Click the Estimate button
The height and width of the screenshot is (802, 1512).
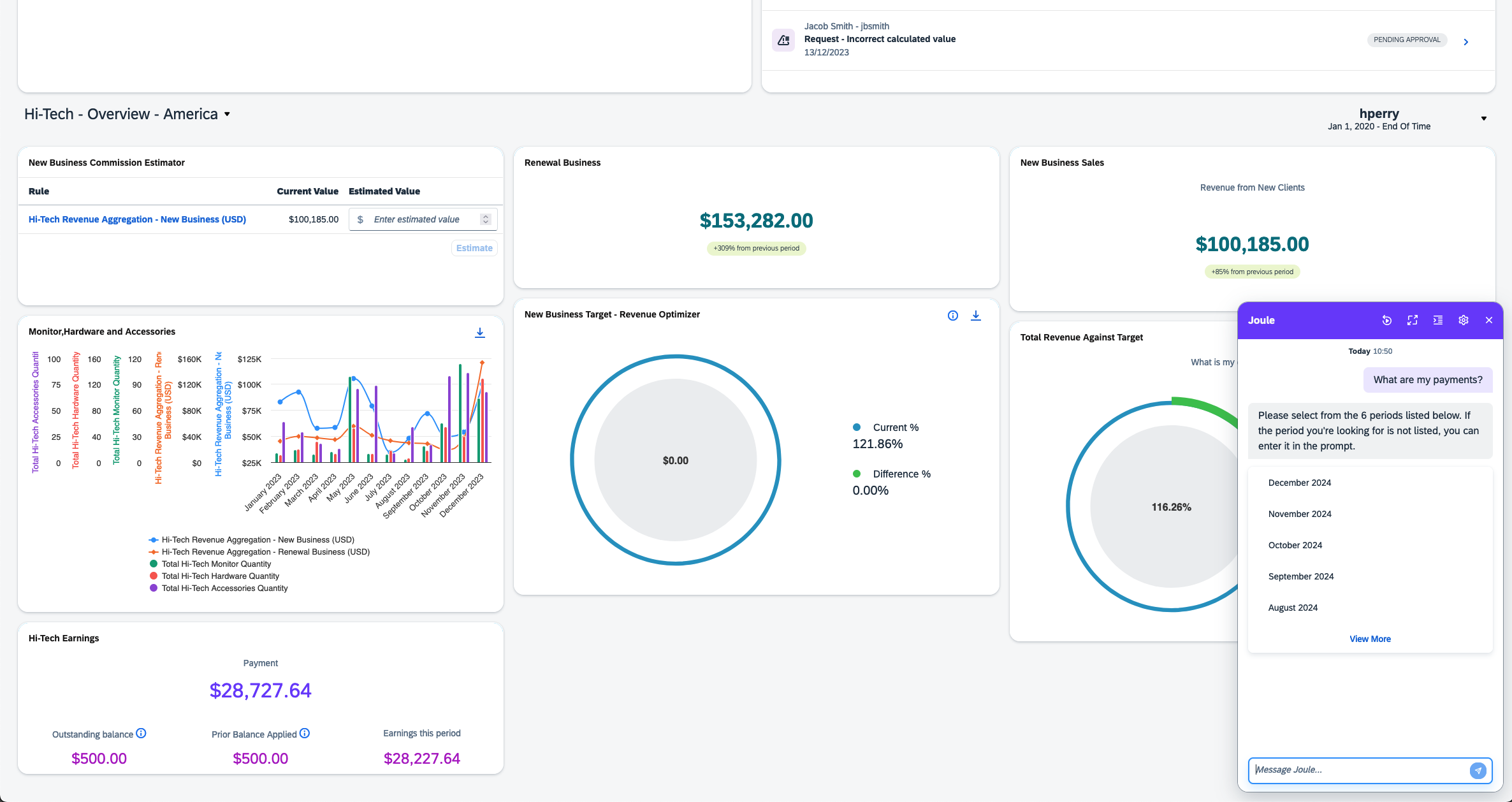474,248
